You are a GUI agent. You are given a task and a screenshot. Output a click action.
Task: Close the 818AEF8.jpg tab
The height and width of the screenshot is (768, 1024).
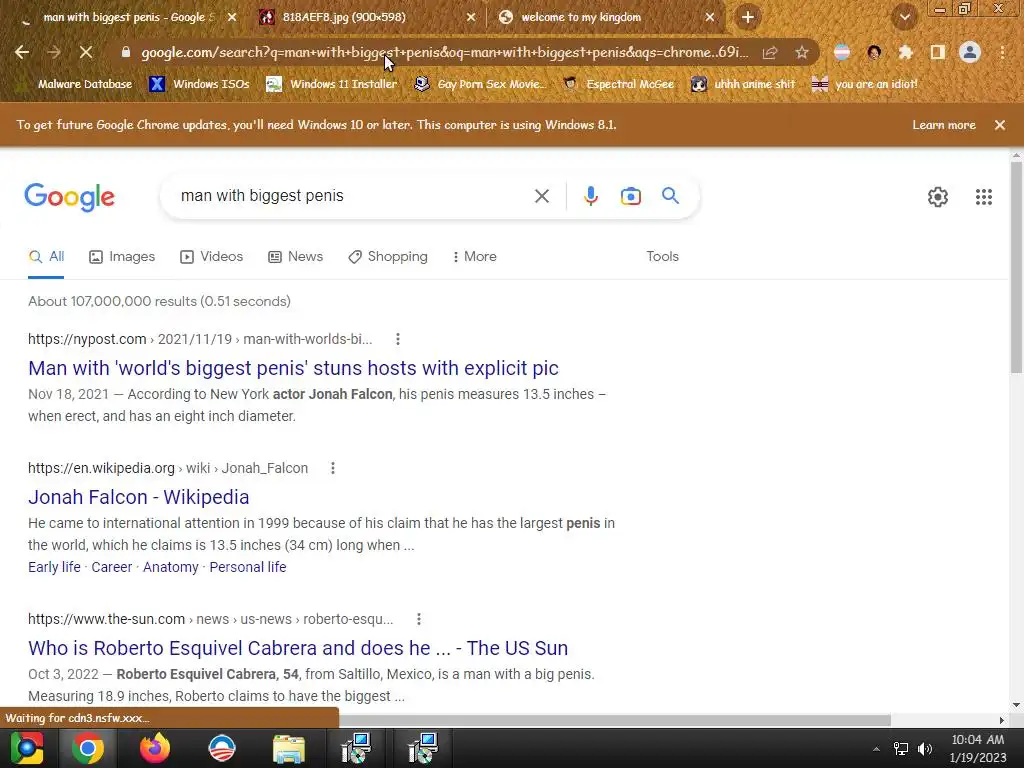point(471,18)
